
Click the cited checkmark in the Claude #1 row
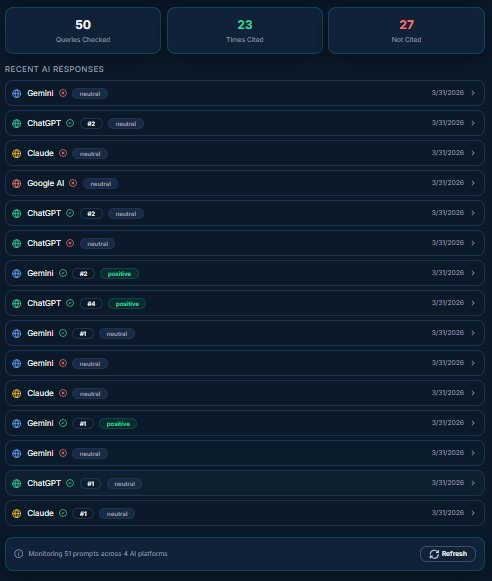pos(63,513)
